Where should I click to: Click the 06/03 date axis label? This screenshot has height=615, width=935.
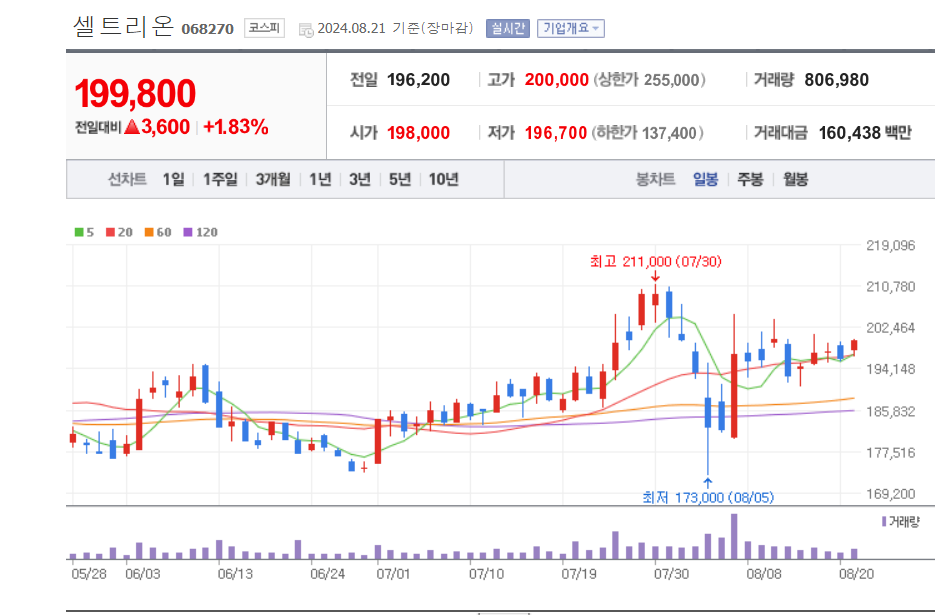point(143,574)
